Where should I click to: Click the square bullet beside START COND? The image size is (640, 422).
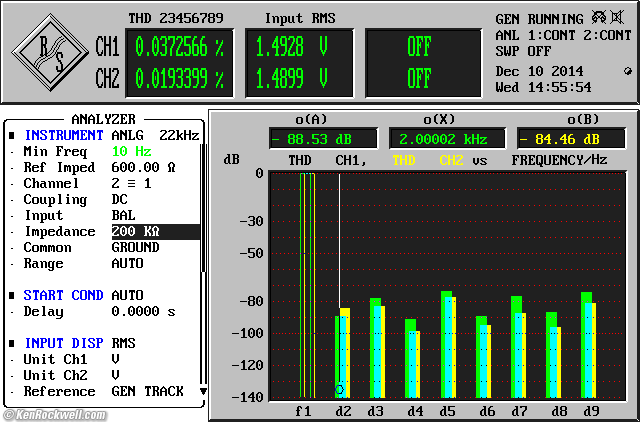pyautogui.click(x=11, y=295)
